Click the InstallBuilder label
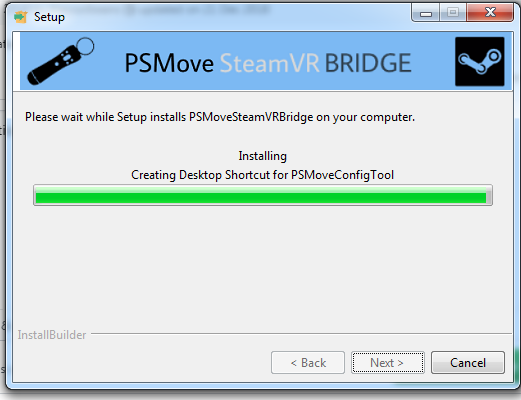The width and height of the screenshot is (521, 400). pos(52,335)
